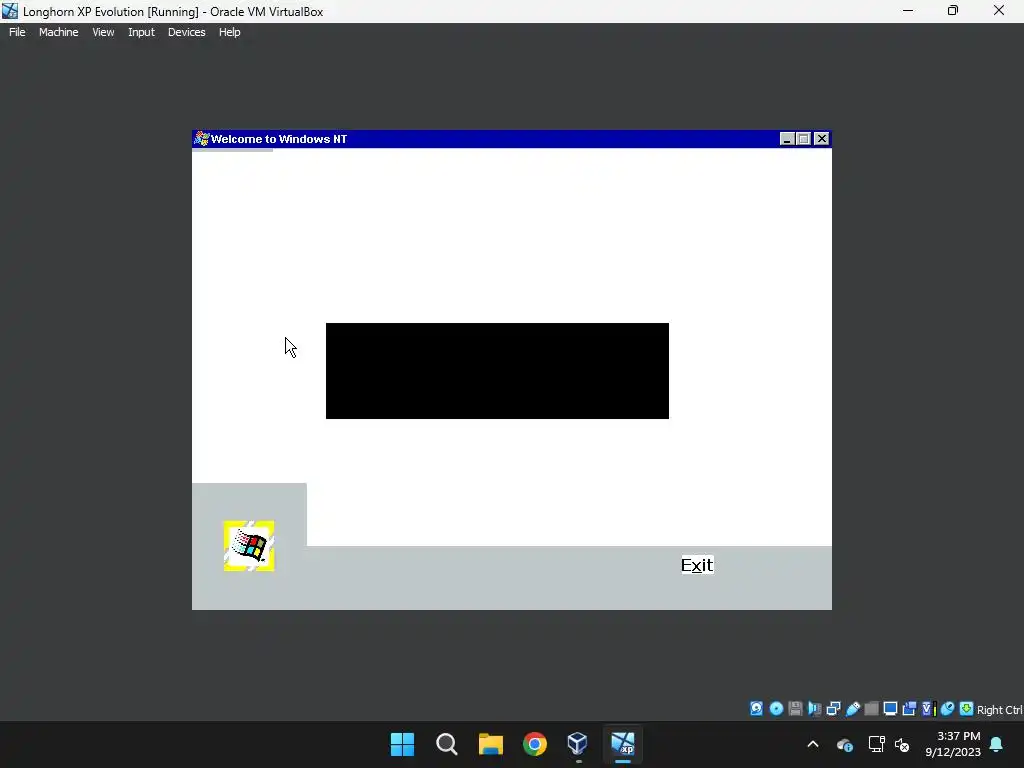Click the Right Ctrl host key label
1024x768 pixels.
[1000, 709]
